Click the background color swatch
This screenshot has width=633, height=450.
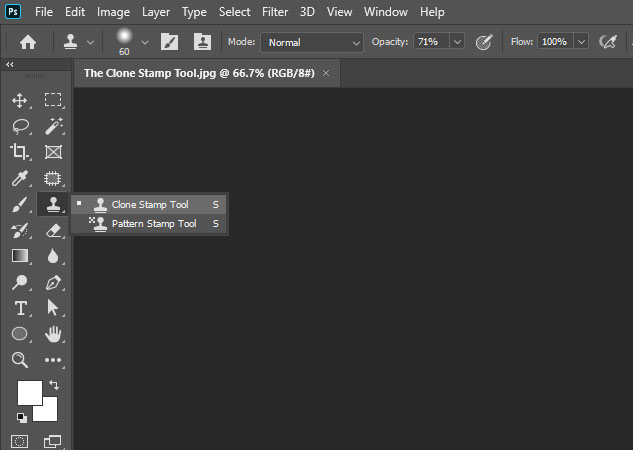[x=49, y=412]
